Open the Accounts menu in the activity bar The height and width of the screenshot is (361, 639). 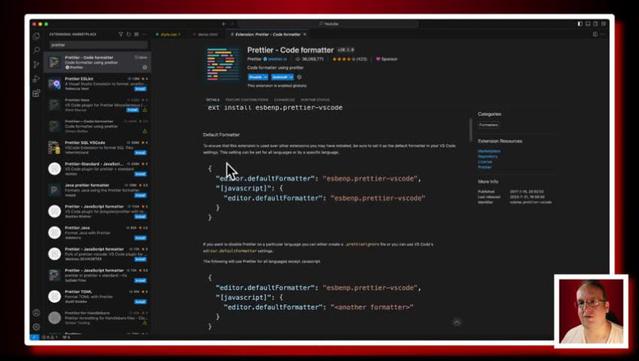click(x=36, y=313)
